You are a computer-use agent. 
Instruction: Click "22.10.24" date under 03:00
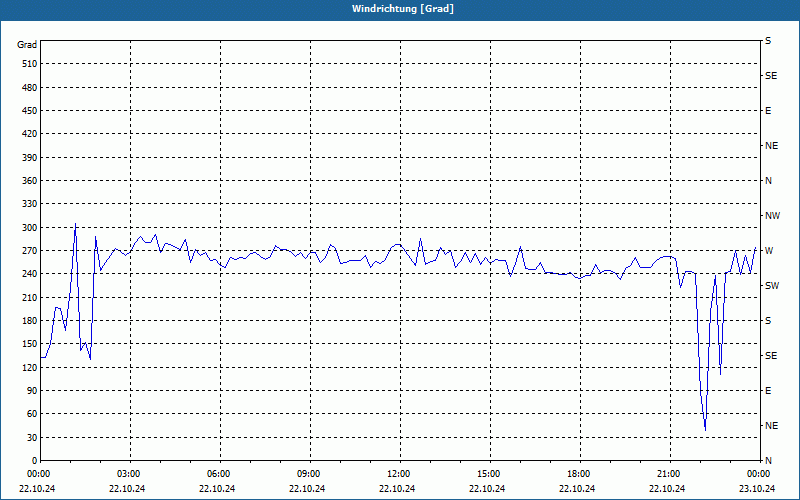pyautogui.click(x=127, y=488)
